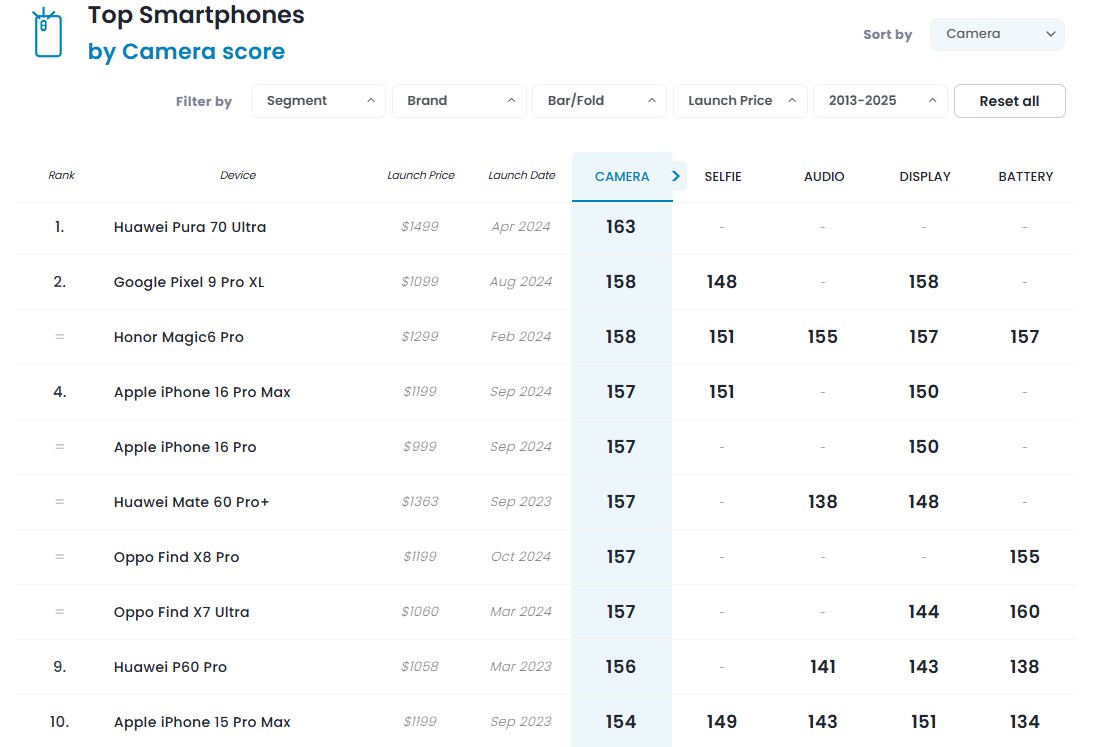Screen dimensions: 1094x747
Task: Open Google Pixel 9 Pro XL link
Action: [189, 282]
